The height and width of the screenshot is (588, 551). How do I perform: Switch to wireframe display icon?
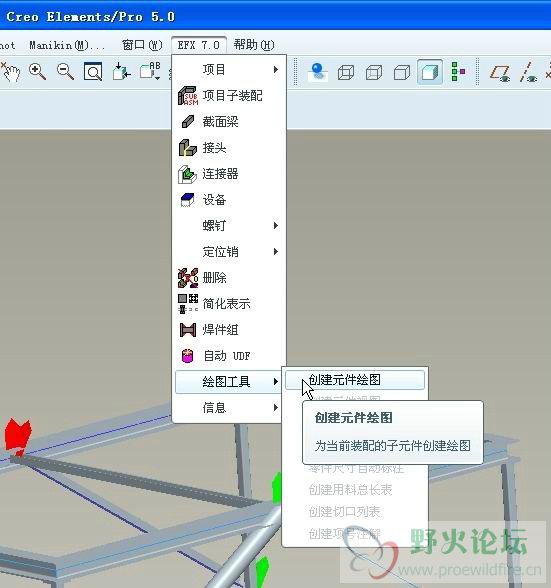(346, 72)
